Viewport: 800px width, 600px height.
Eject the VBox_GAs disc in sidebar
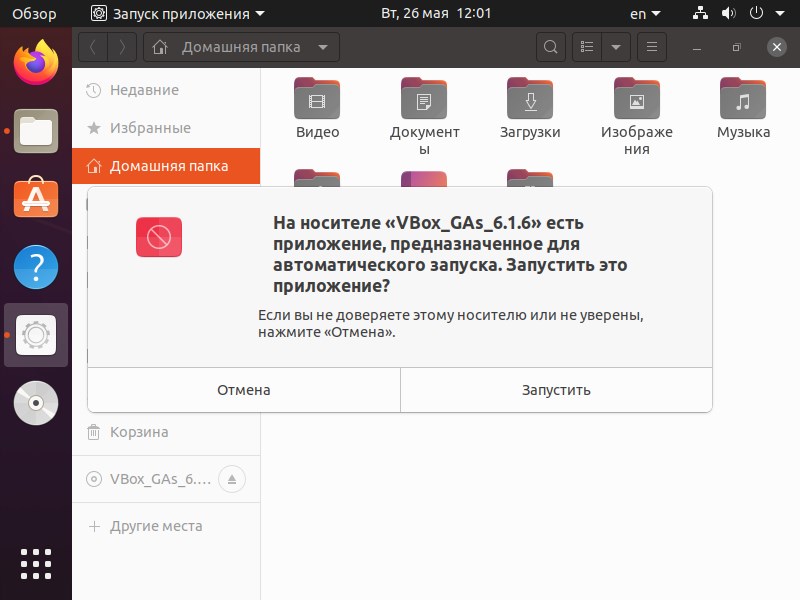(x=232, y=479)
